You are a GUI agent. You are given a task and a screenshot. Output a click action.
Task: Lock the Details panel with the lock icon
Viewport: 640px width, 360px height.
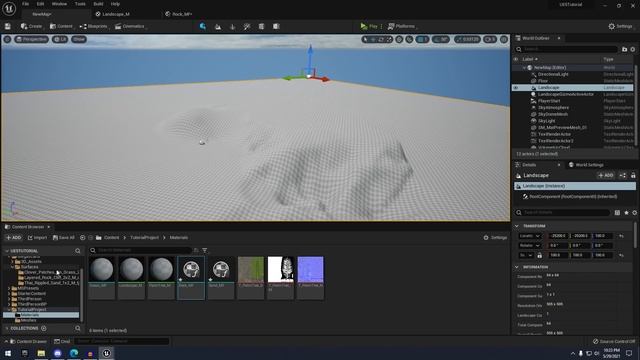tap(633, 175)
